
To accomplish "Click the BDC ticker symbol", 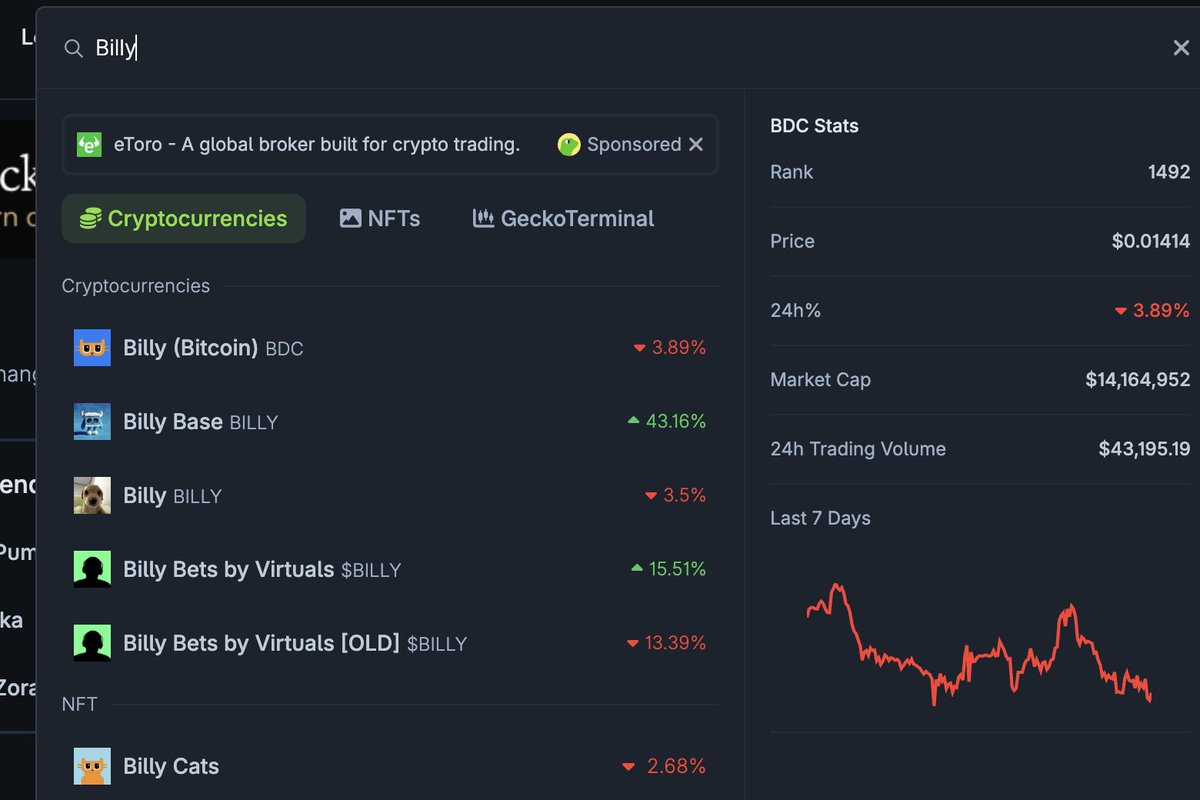I will coord(284,349).
